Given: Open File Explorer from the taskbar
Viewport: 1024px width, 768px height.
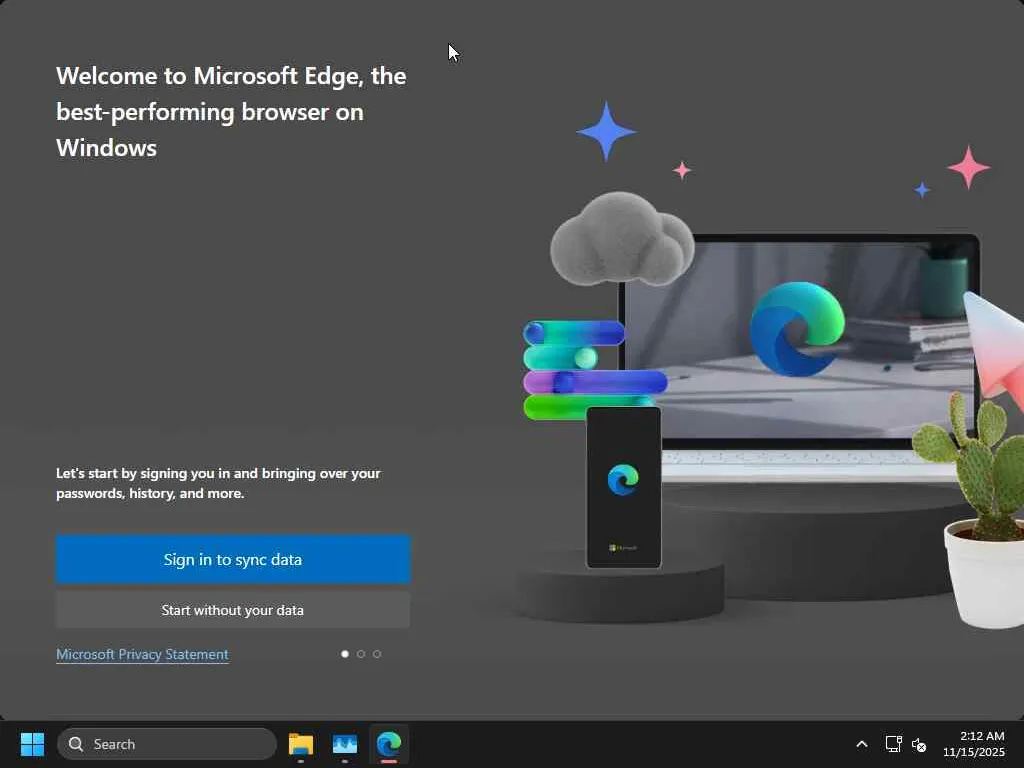Looking at the screenshot, I should (x=301, y=744).
